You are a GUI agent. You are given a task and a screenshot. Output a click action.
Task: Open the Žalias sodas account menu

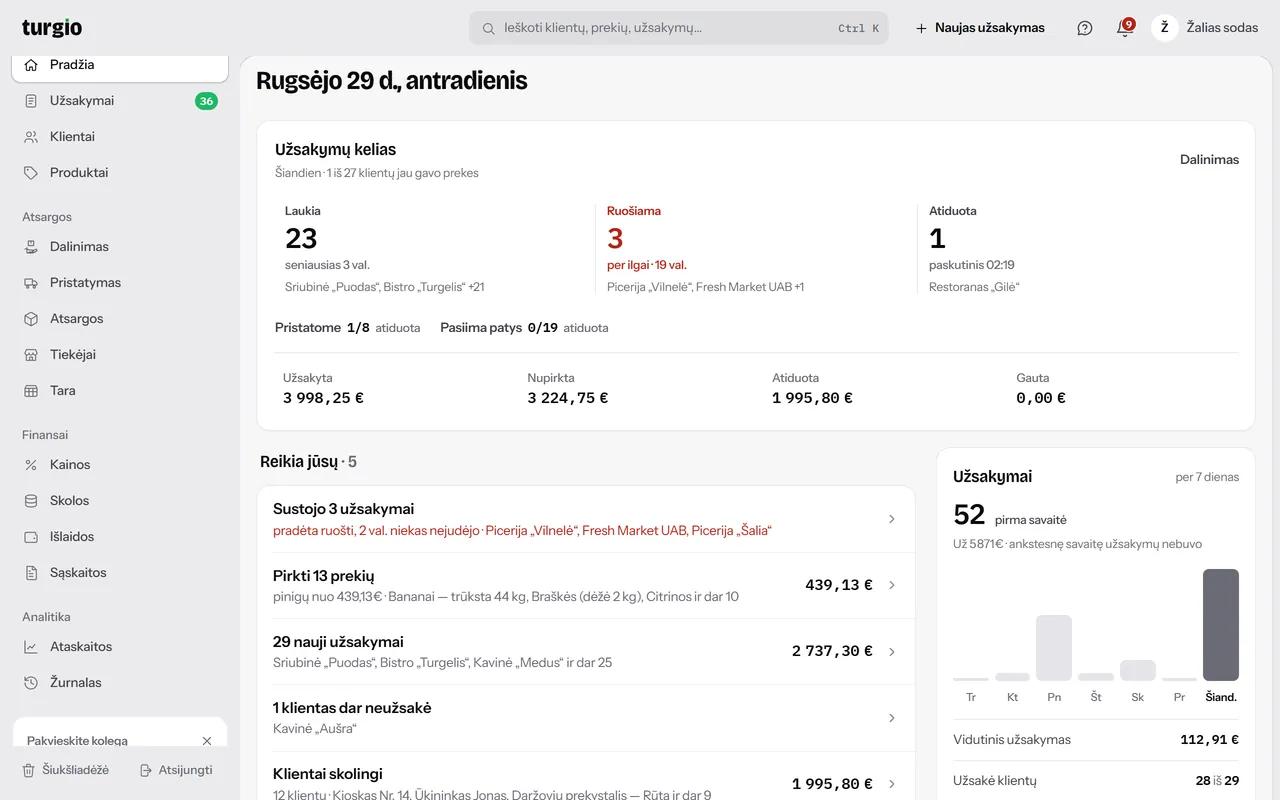pos(1206,28)
